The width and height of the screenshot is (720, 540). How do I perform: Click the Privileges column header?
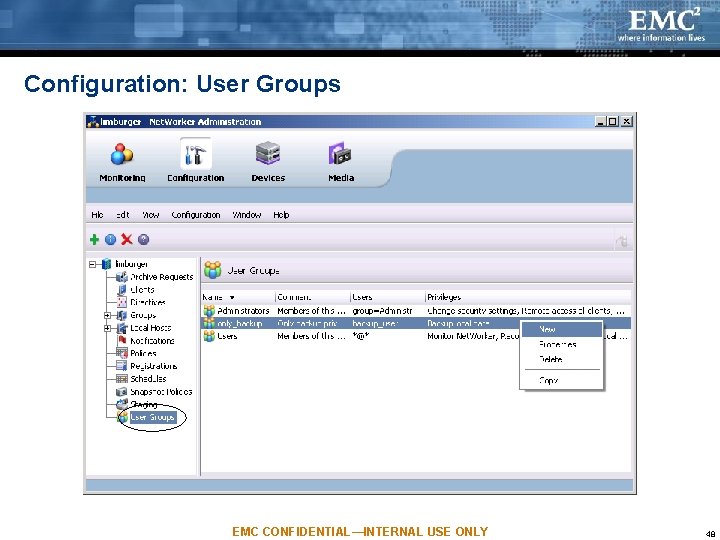click(x=528, y=297)
